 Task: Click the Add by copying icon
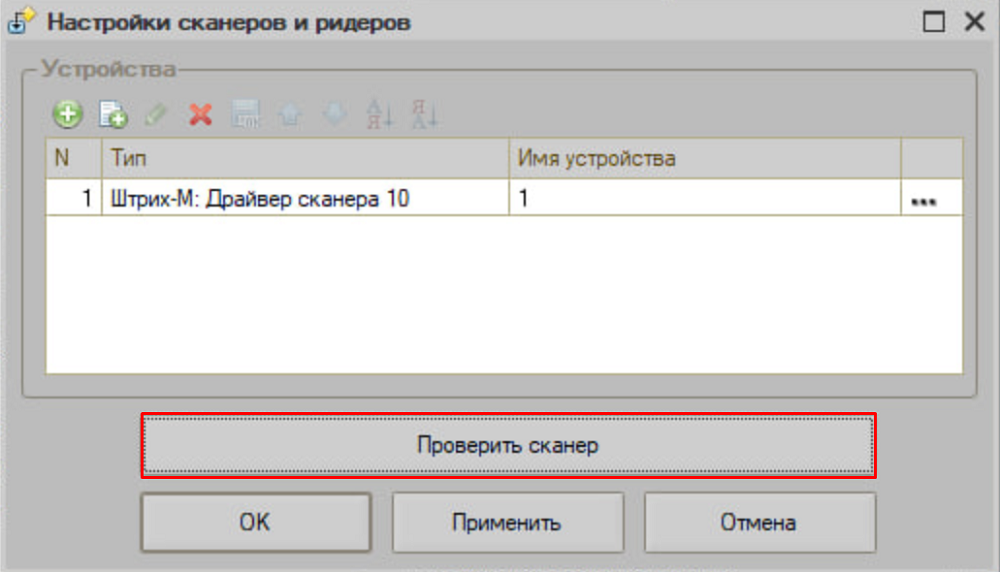coord(112,115)
